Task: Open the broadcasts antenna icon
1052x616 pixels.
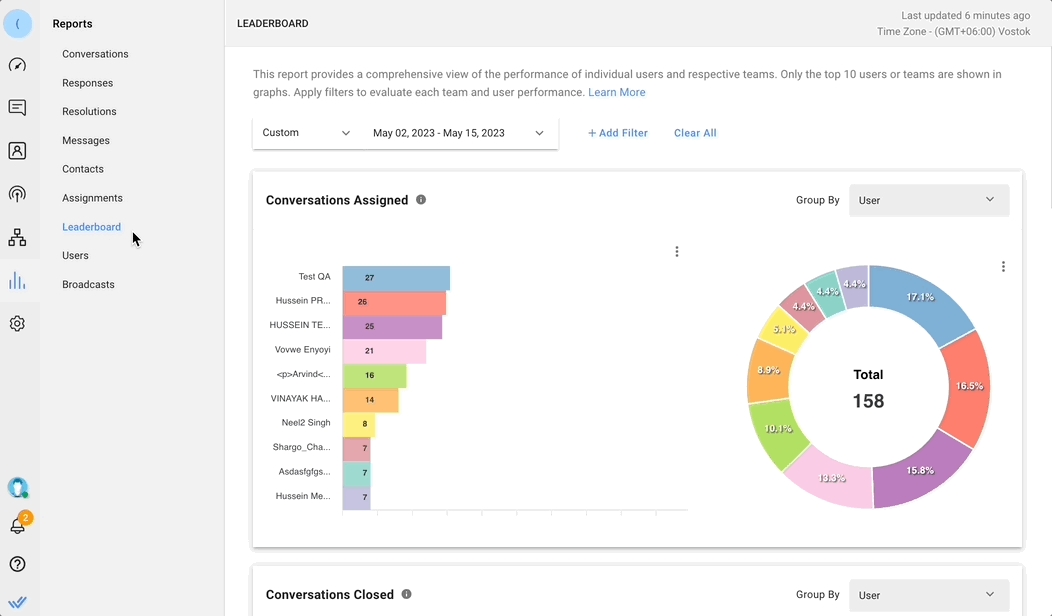Action: [17, 194]
